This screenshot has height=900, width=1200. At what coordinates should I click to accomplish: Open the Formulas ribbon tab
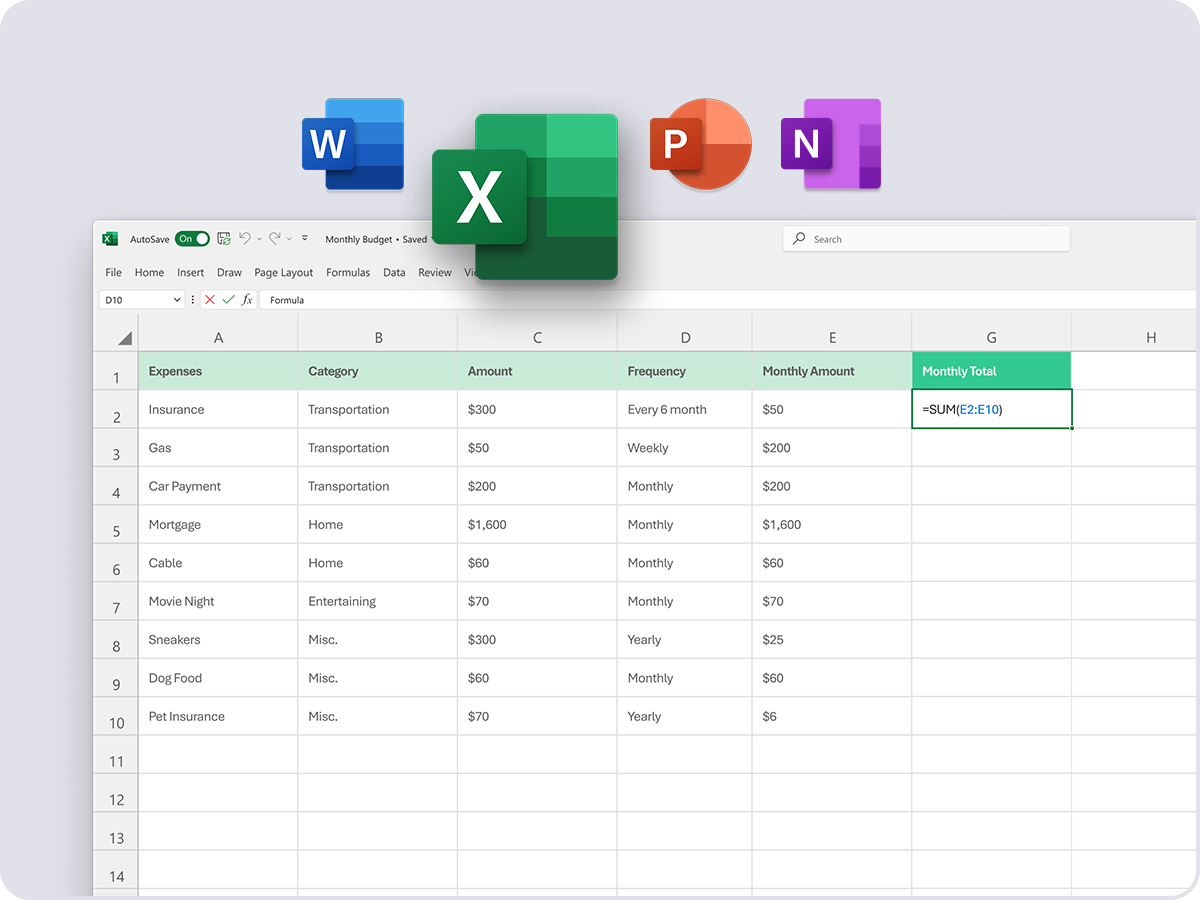[x=348, y=272]
